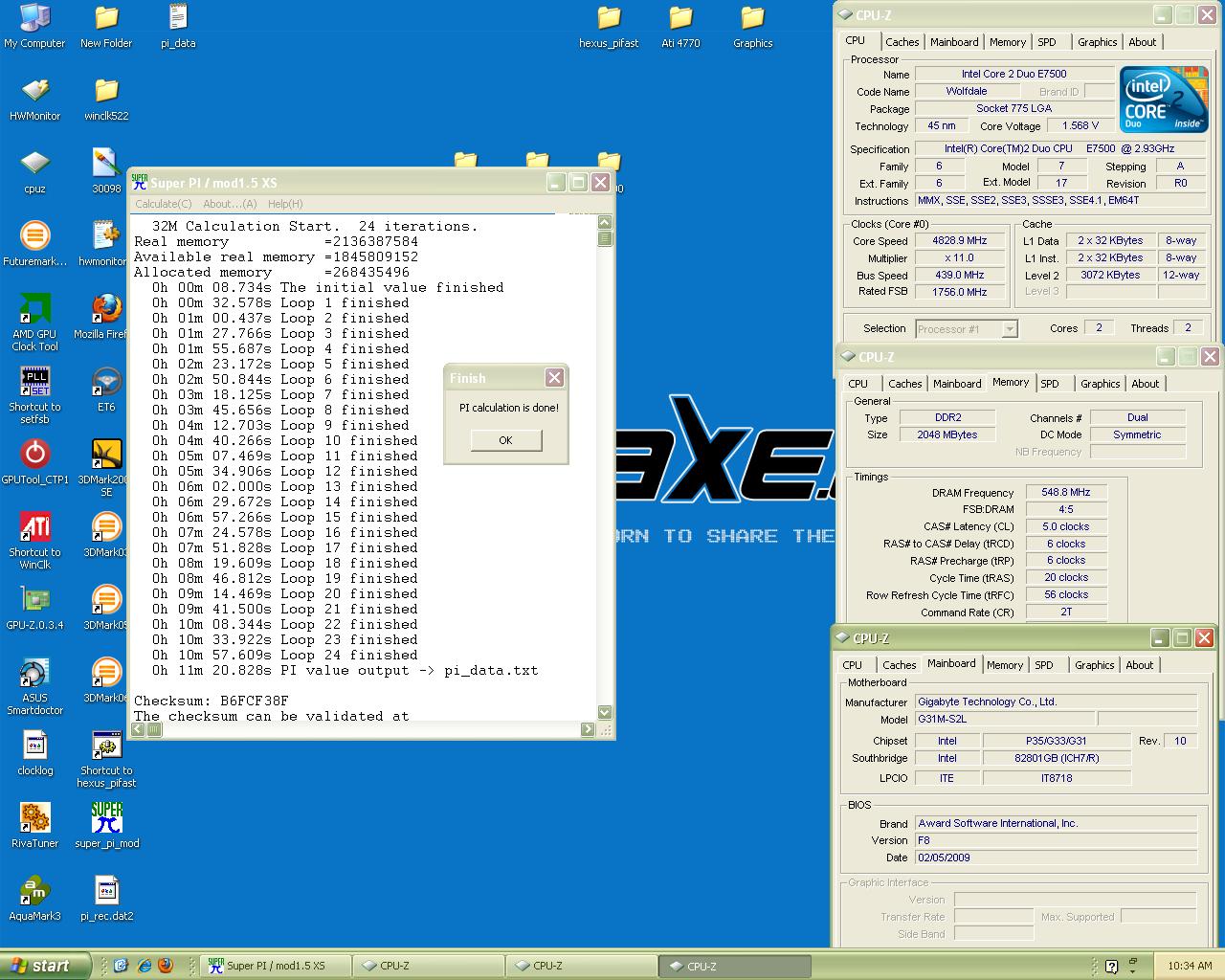Click Checksum: B6FCF38F line in Super PI
This screenshot has width=1225, height=980.
tap(211, 701)
